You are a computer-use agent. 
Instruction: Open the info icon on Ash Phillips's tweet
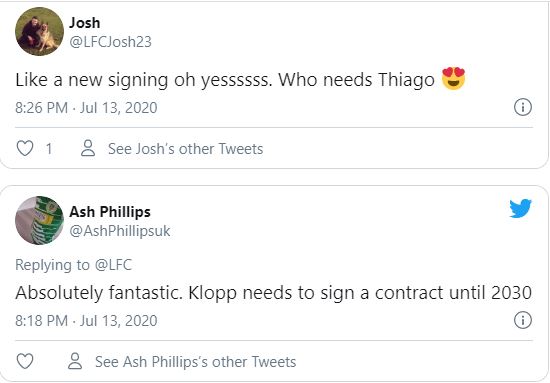523,320
